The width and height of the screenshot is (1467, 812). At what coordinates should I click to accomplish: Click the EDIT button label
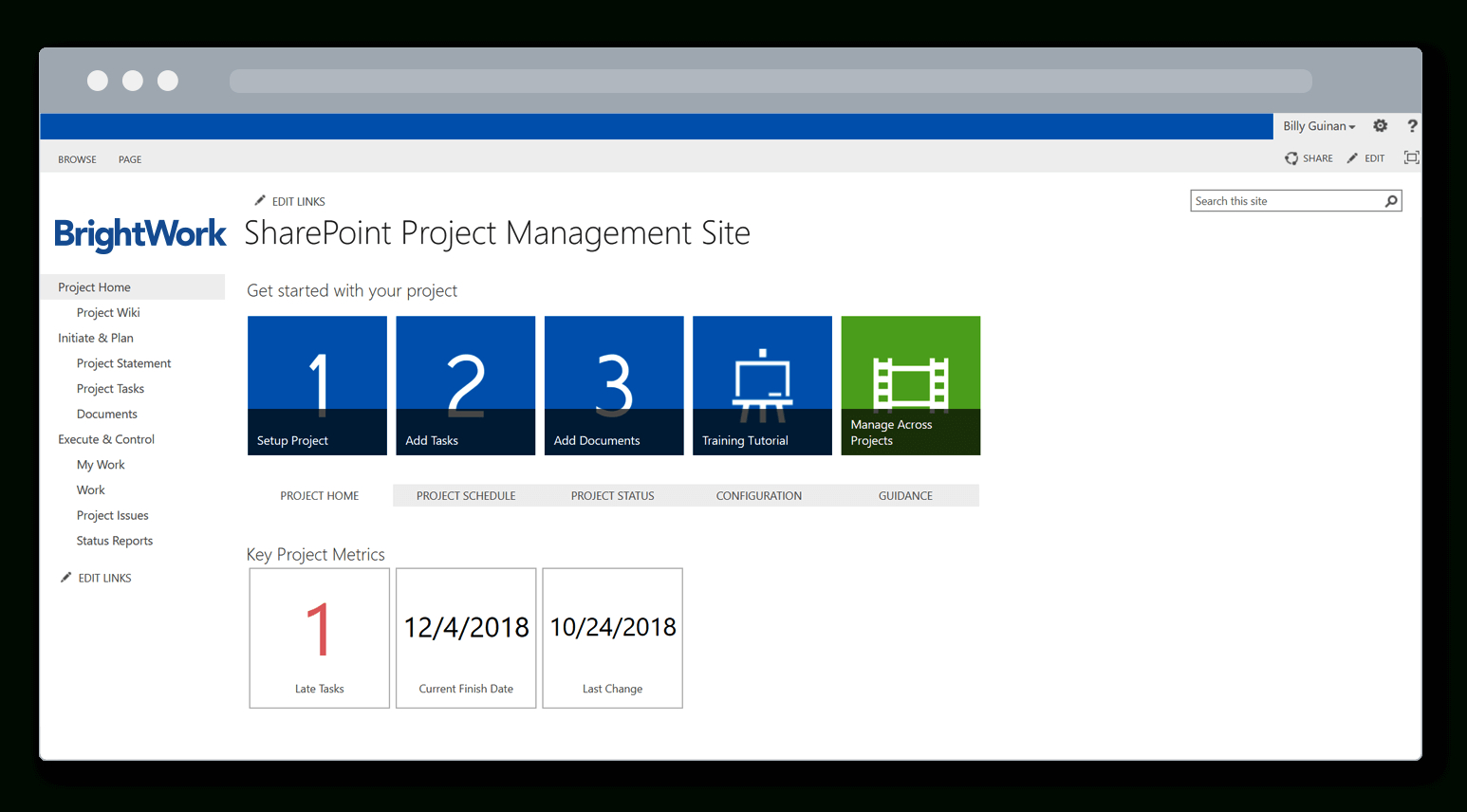(1375, 158)
